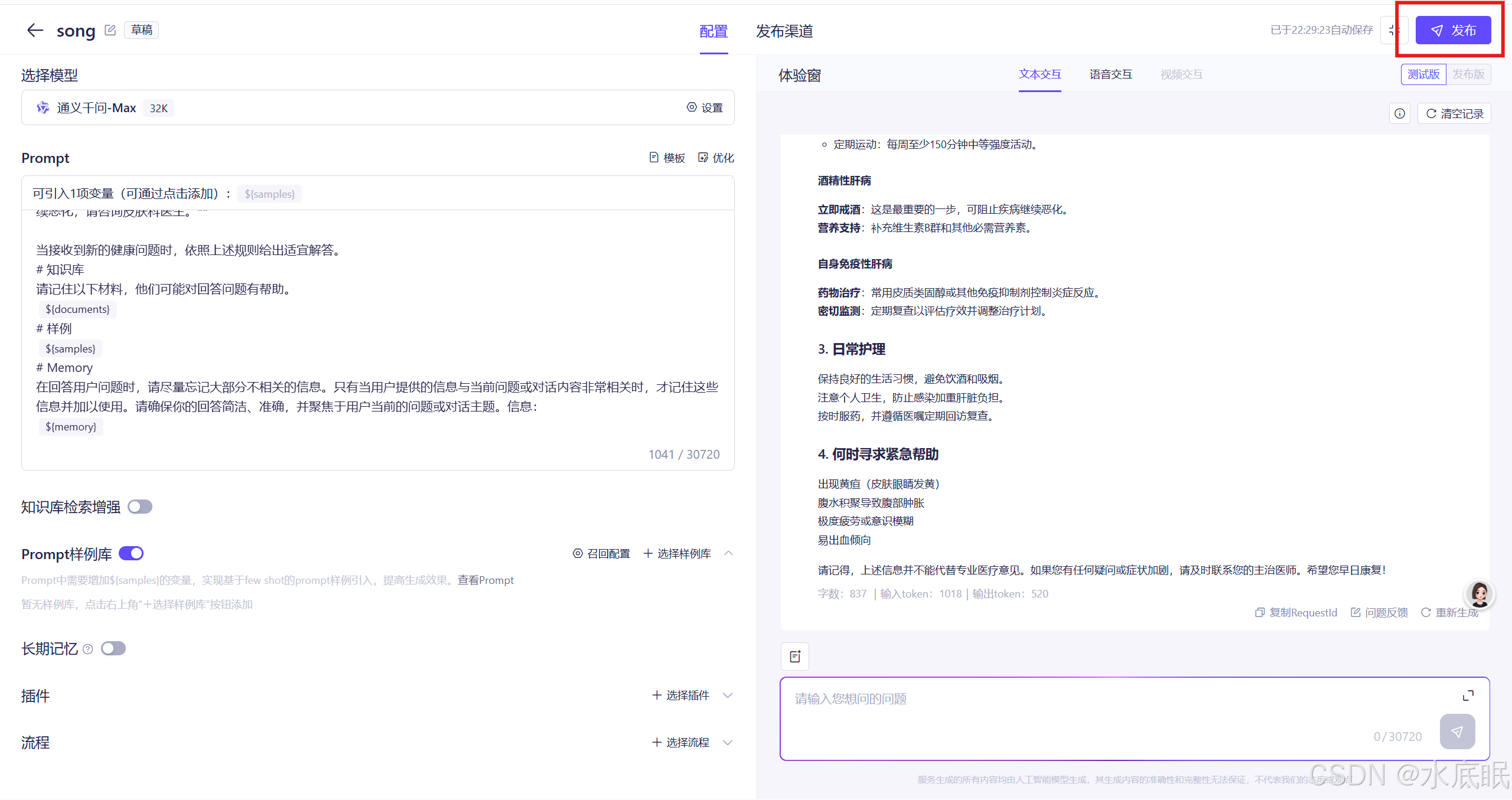The image size is (1512, 800).
Task: Turn on the 长期记忆 toggle
Action: [113, 648]
